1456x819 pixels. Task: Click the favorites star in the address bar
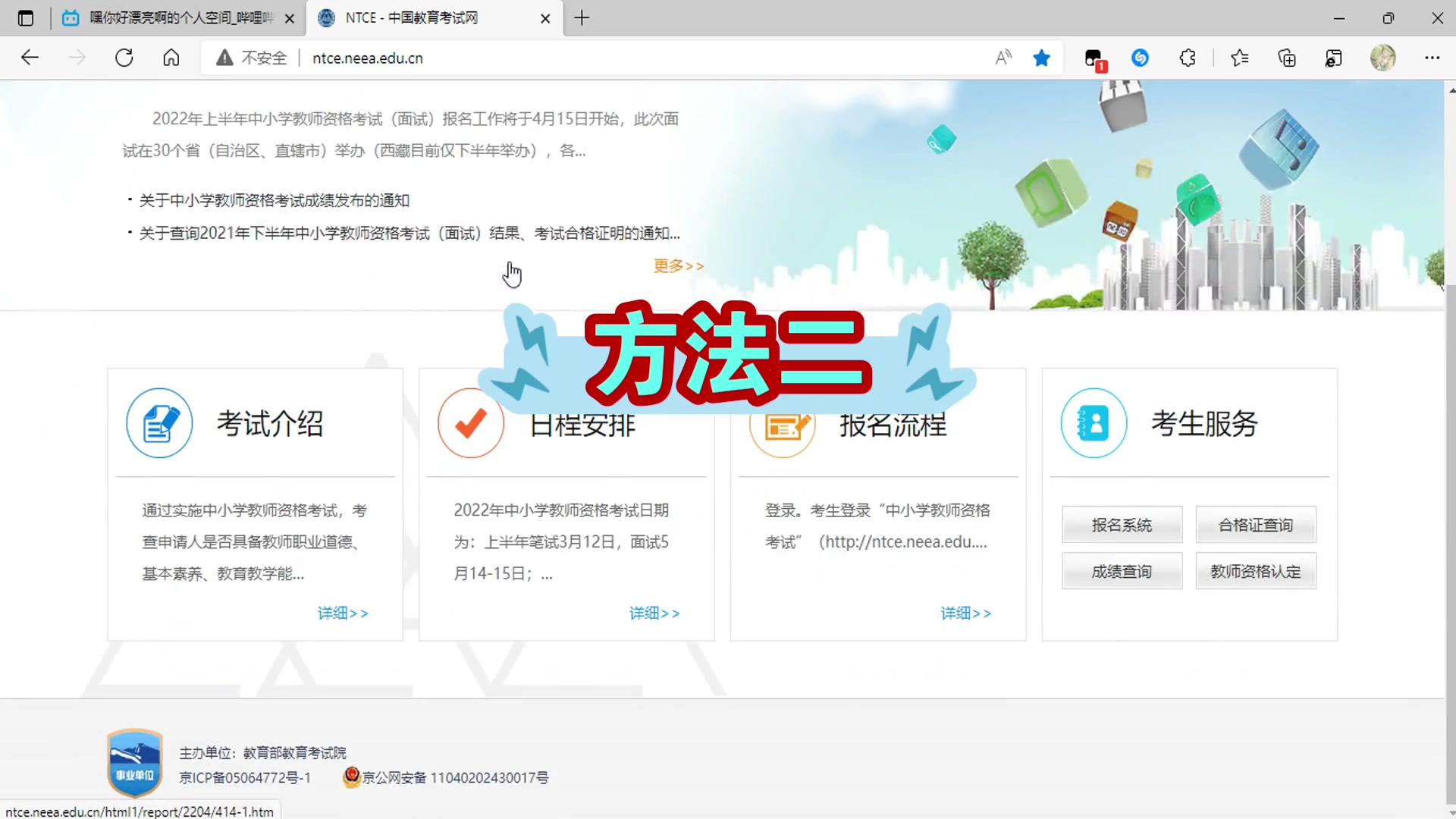[1041, 58]
